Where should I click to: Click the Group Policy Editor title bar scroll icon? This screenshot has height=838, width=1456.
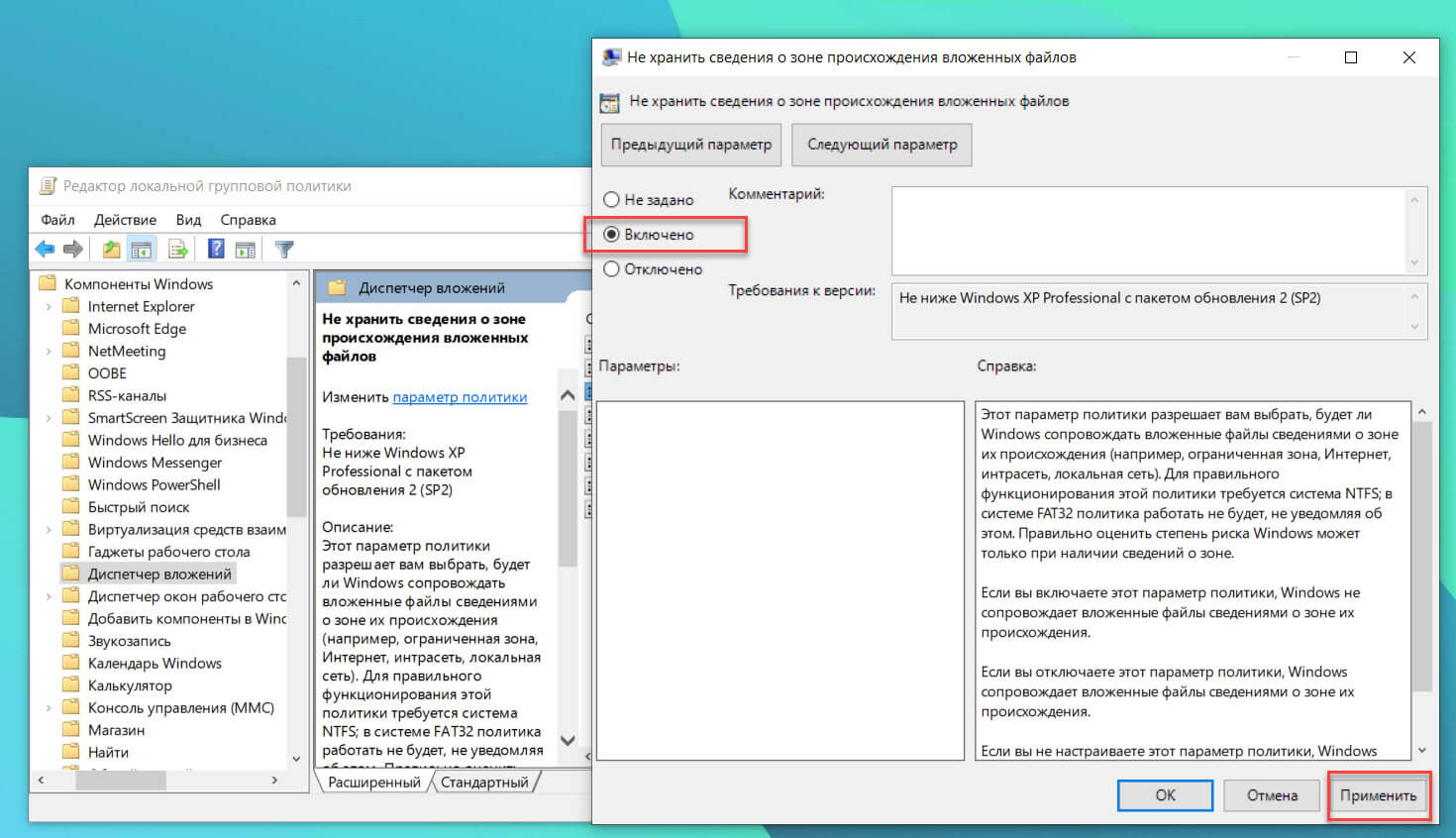click(x=48, y=186)
